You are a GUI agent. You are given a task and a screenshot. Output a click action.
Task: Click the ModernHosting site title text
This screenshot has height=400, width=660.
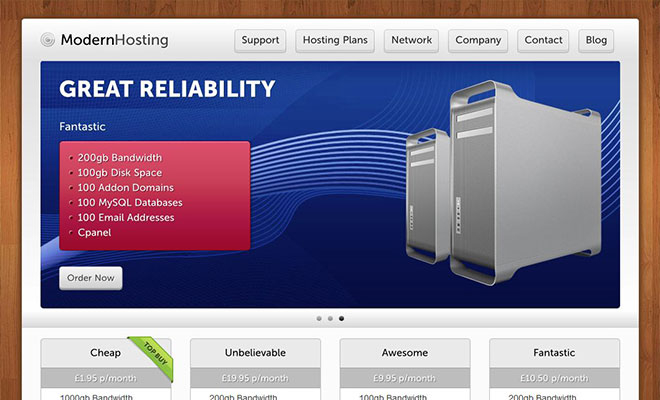114,41
